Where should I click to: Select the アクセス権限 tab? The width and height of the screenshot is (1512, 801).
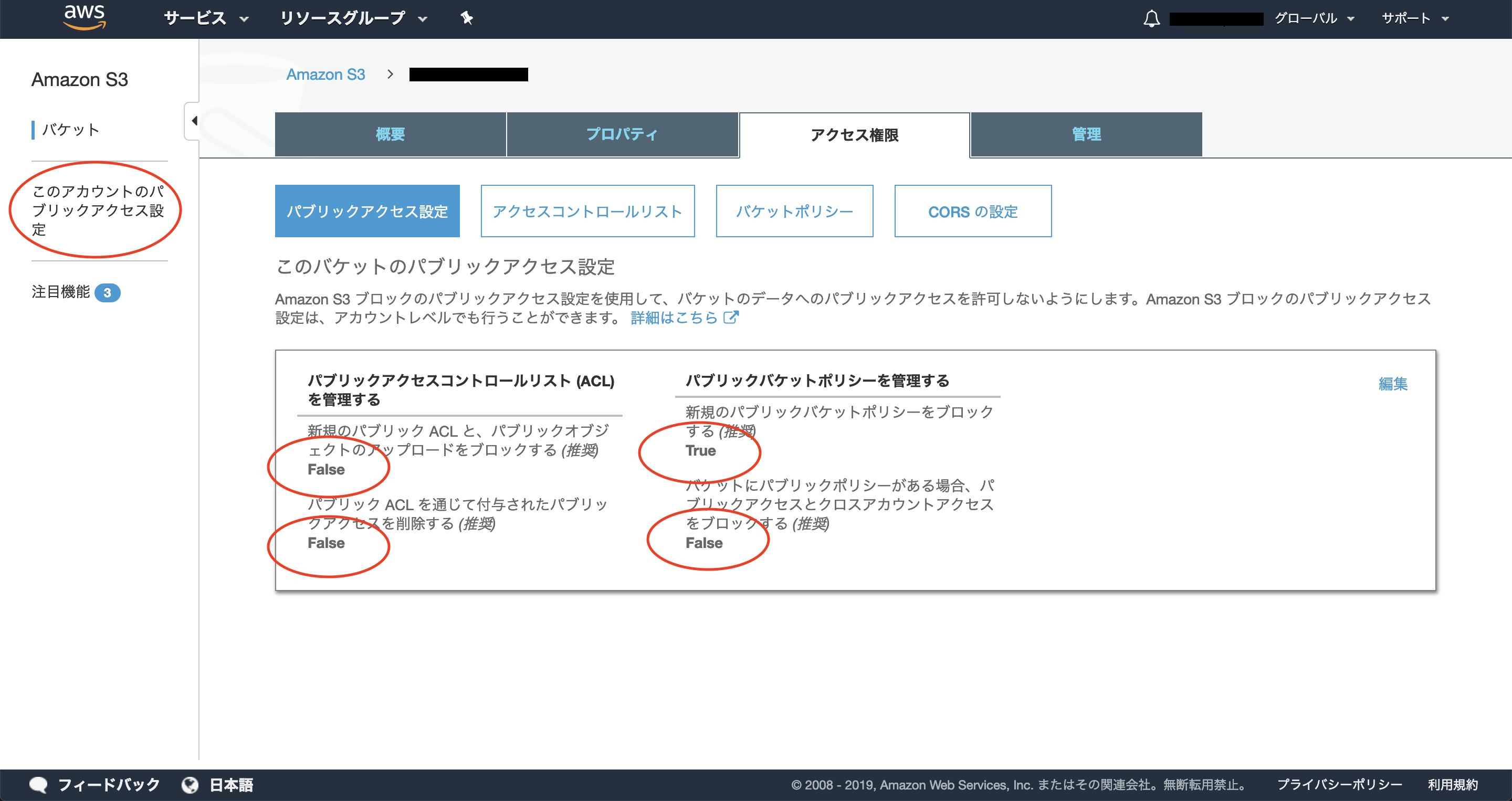[855, 135]
